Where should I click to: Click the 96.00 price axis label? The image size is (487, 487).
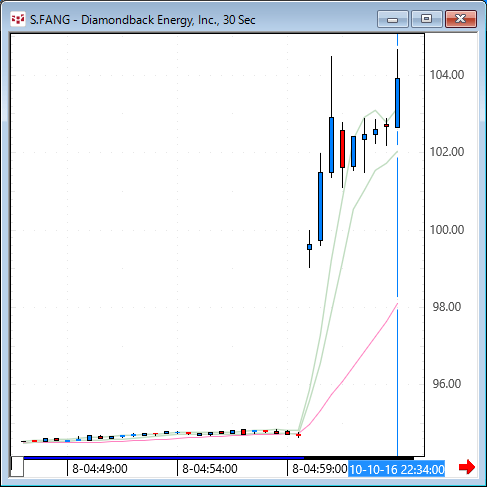pyautogui.click(x=447, y=384)
